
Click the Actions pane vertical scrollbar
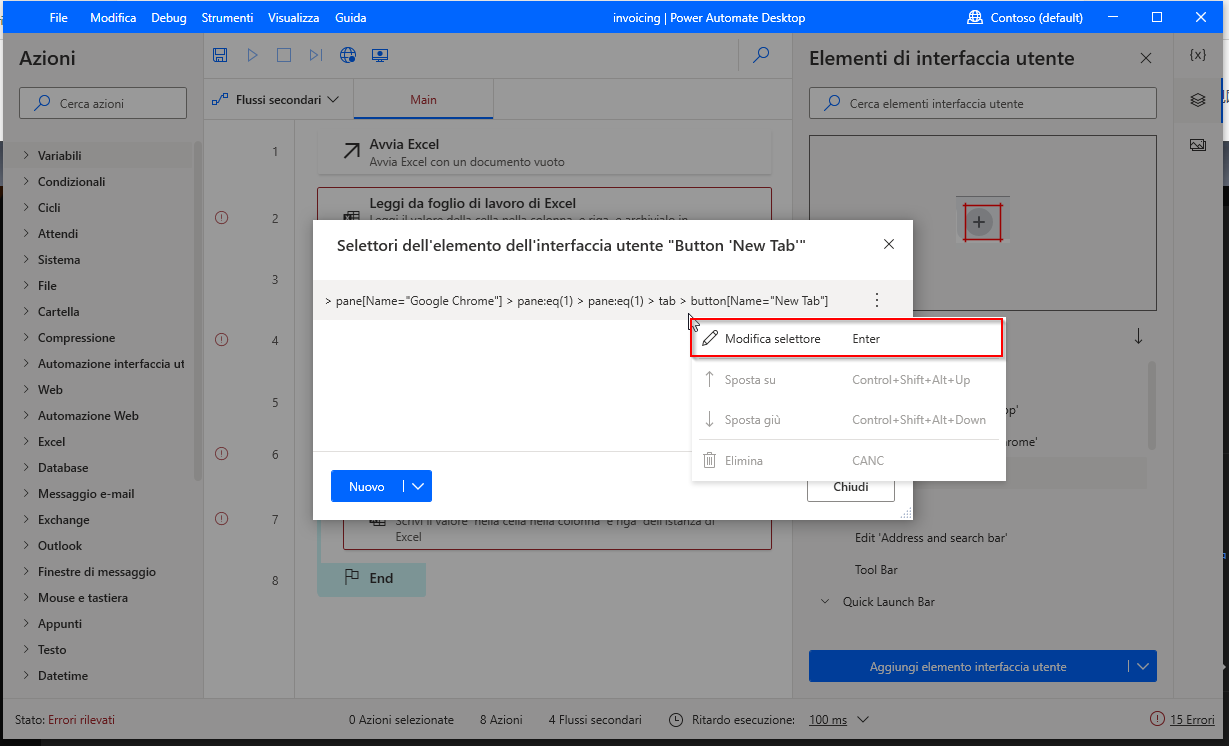pyautogui.click(x=197, y=310)
